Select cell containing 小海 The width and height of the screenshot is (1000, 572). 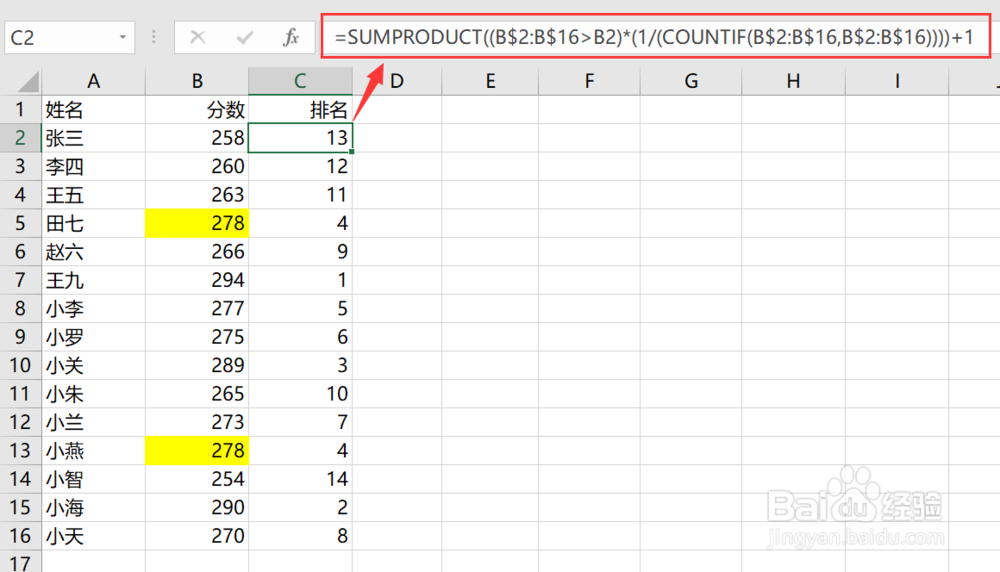93,508
